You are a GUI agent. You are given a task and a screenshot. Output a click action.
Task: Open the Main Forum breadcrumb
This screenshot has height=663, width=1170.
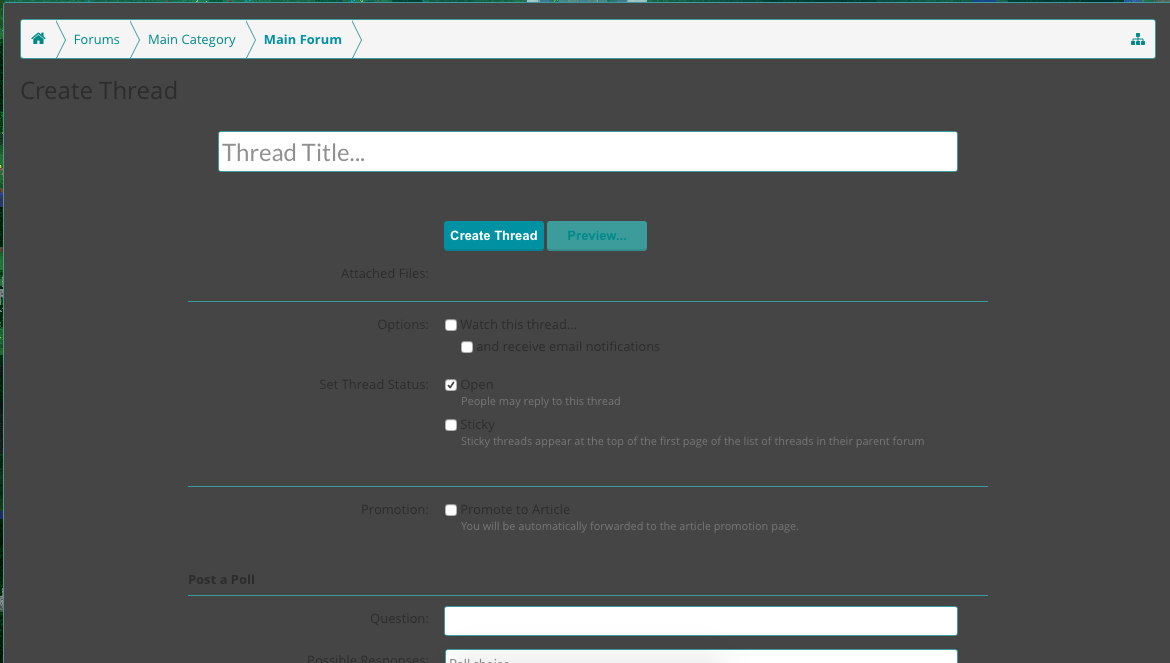tap(302, 40)
